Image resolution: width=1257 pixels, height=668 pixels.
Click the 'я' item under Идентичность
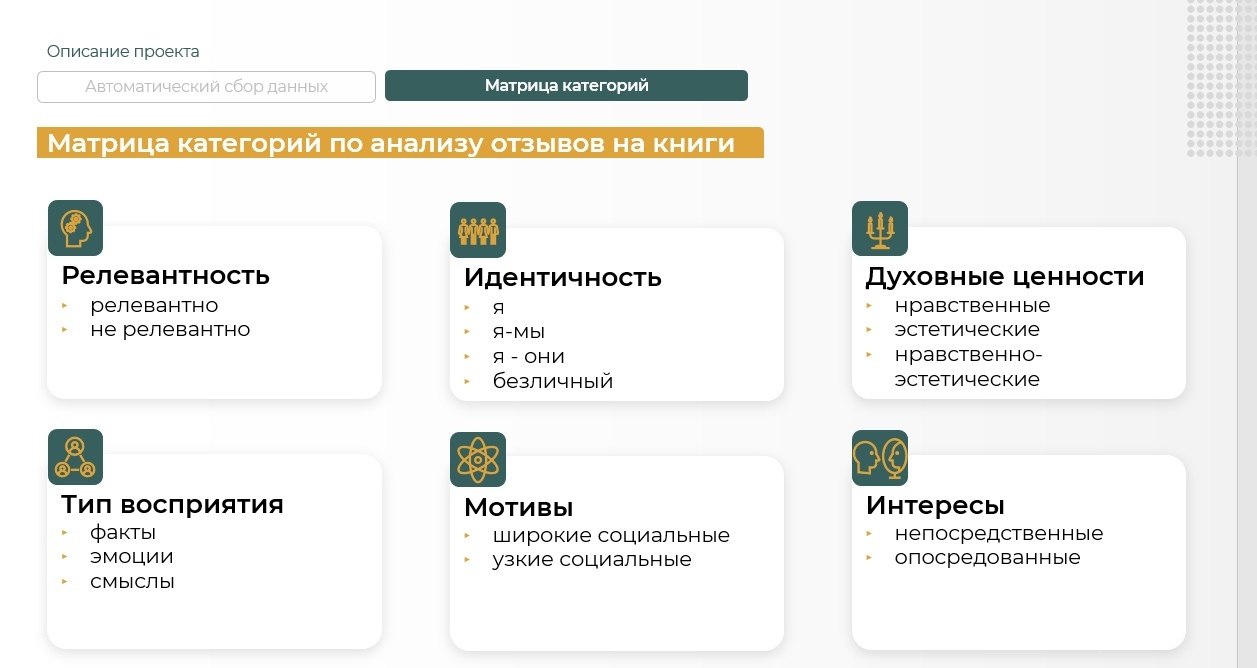coord(499,309)
